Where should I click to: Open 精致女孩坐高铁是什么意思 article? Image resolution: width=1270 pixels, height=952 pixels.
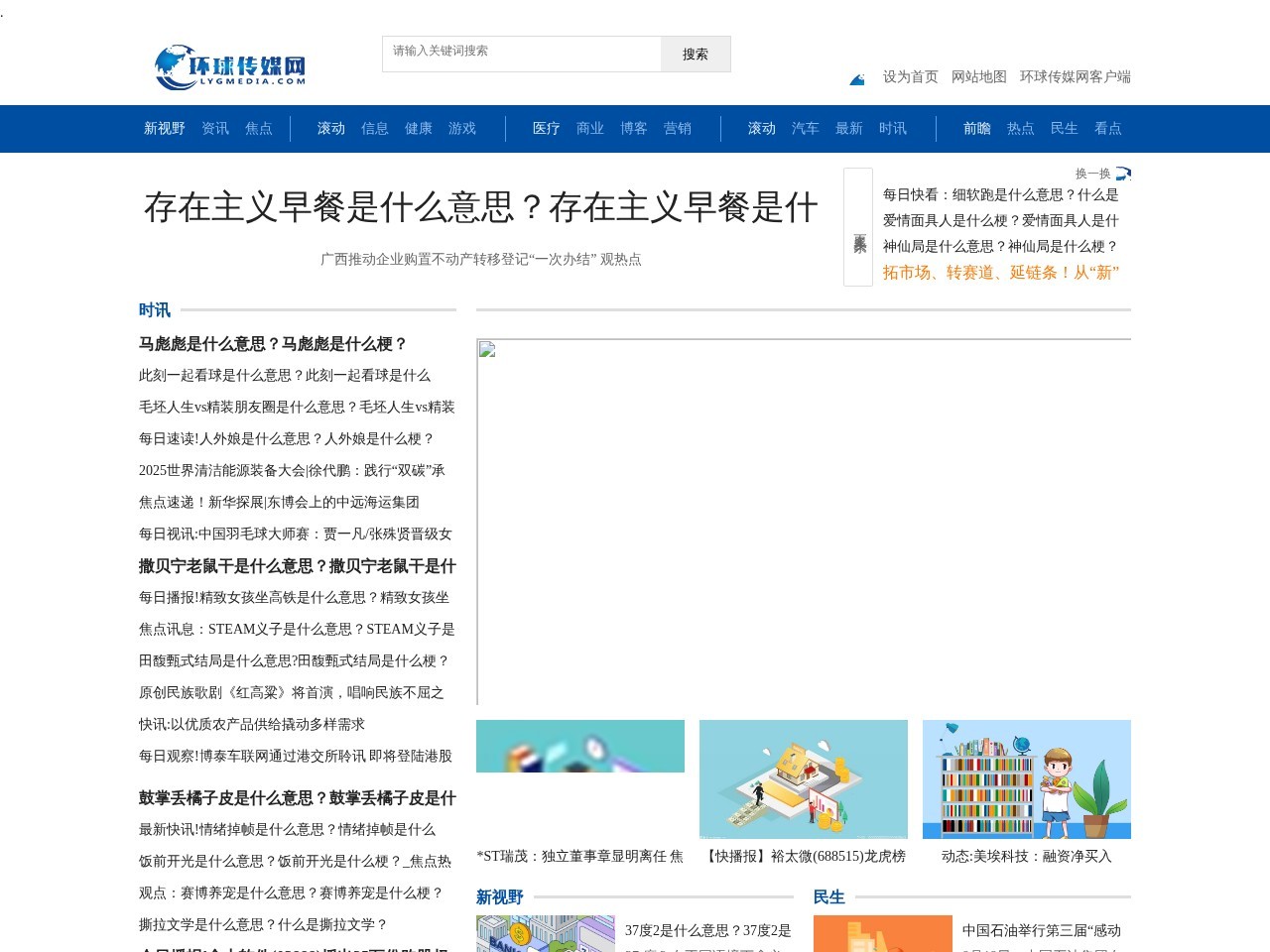click(x=295, y=597)
